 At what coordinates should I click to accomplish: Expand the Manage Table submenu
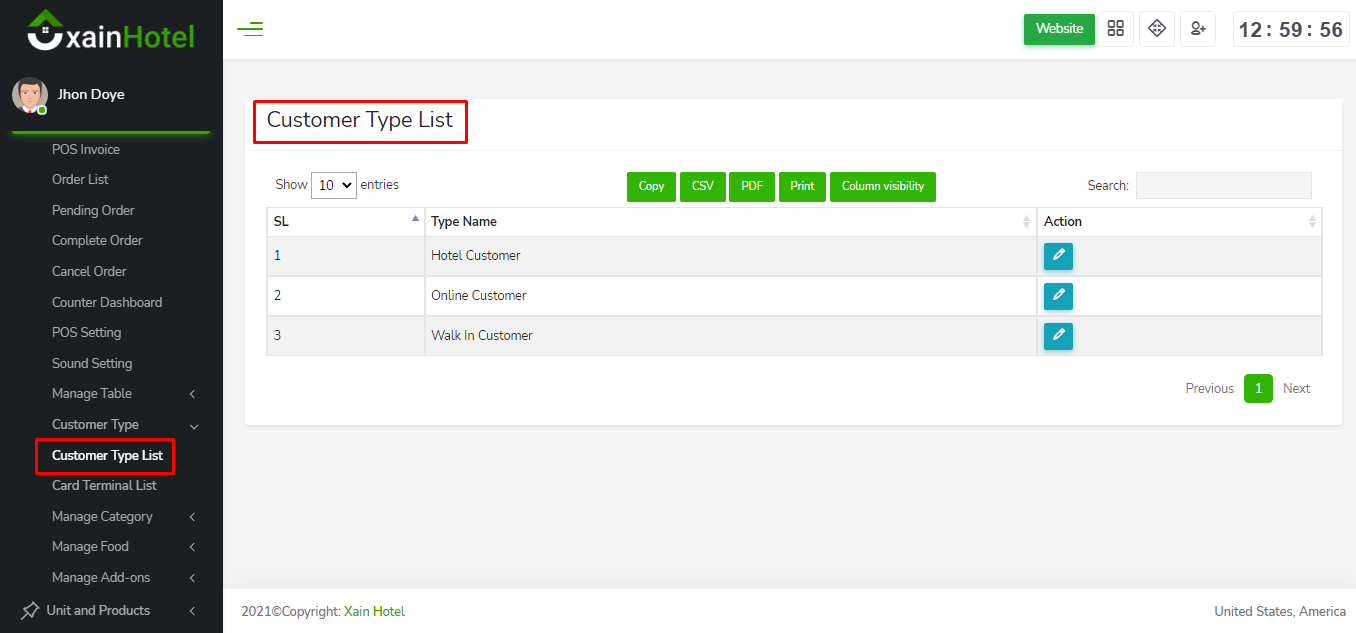120,394
